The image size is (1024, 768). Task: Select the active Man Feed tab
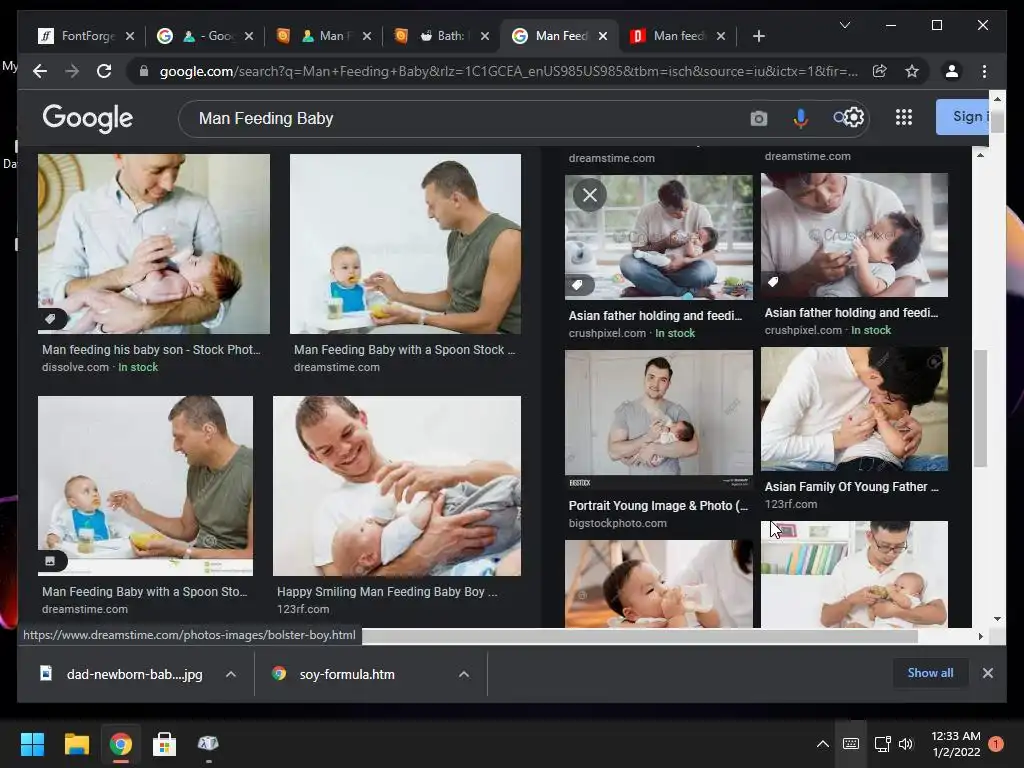pos(556,36)
